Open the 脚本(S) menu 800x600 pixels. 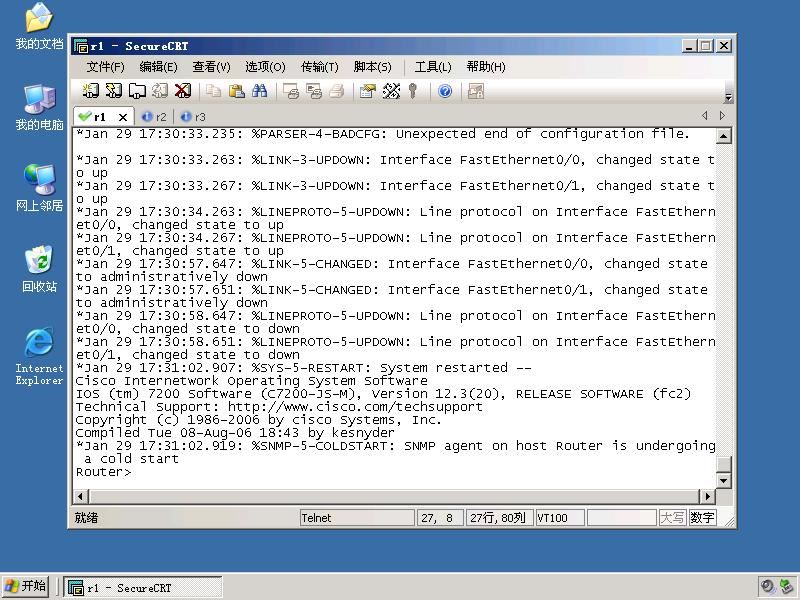coord(372,67)
